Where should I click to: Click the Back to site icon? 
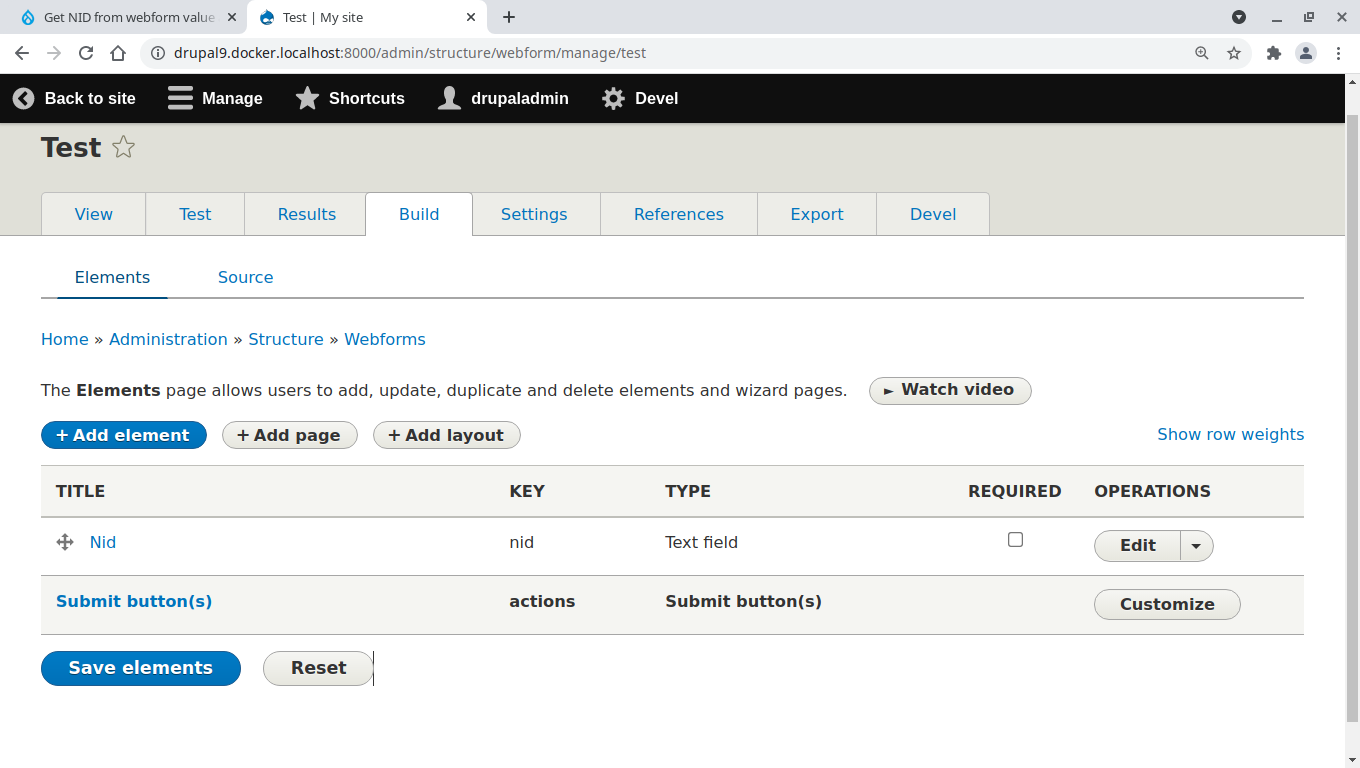tap(22, 98)
